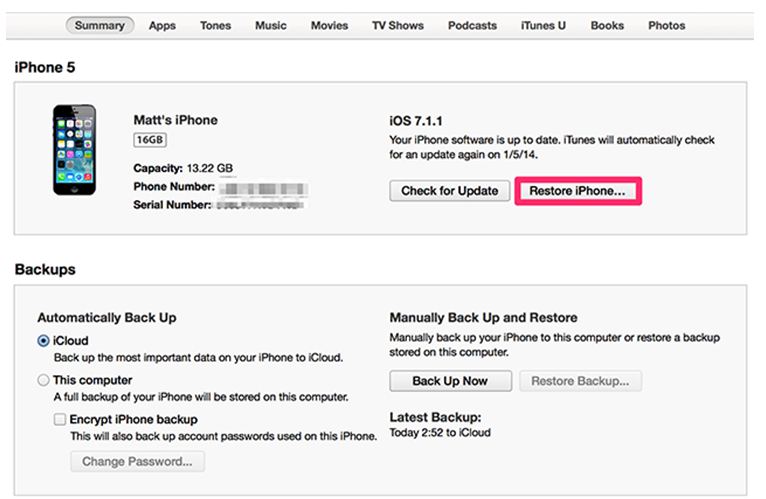Image resolution: width=766 pixels, height=499 pixels.
Task: Select the iTunes U tab
Action: click(x=543, y=25)
